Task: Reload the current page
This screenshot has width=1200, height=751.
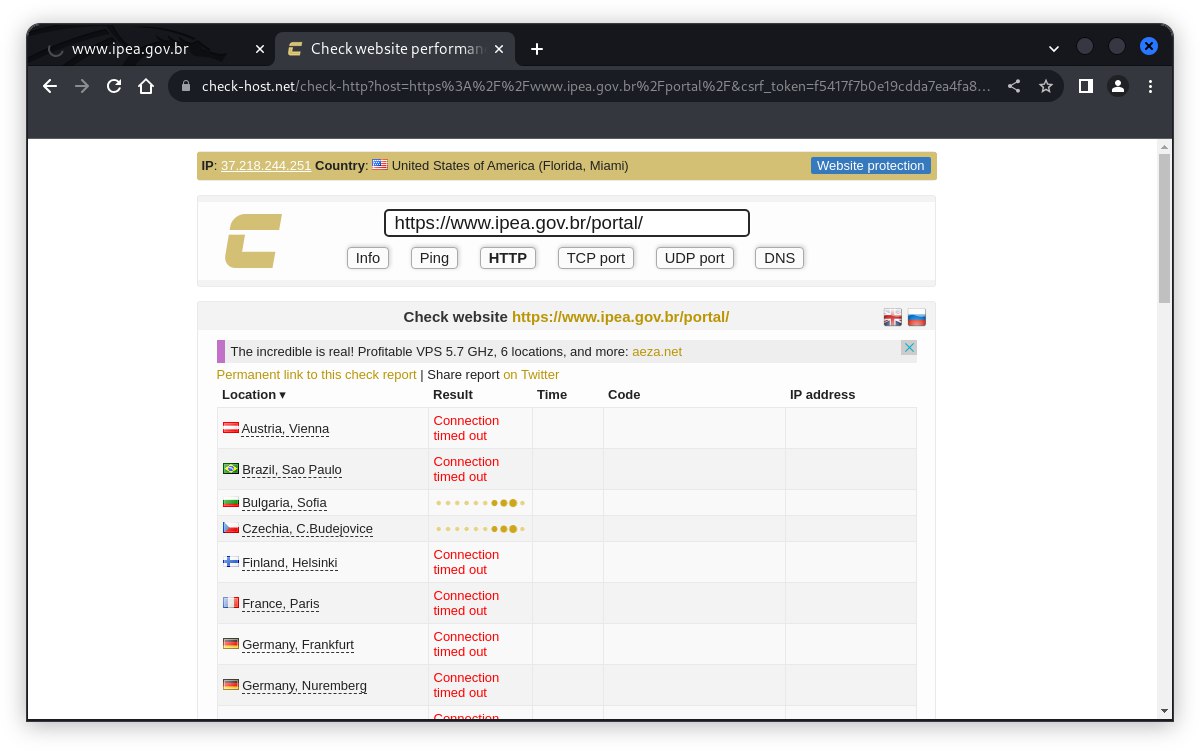Action: 114,86
